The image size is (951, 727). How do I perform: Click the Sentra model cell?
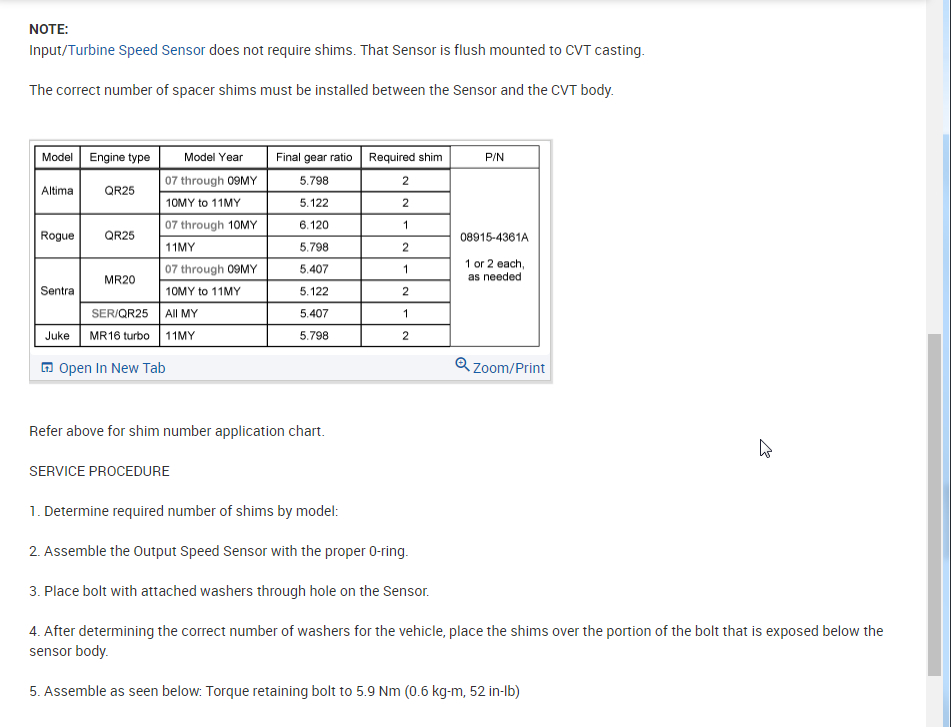[x=57, y=291]
